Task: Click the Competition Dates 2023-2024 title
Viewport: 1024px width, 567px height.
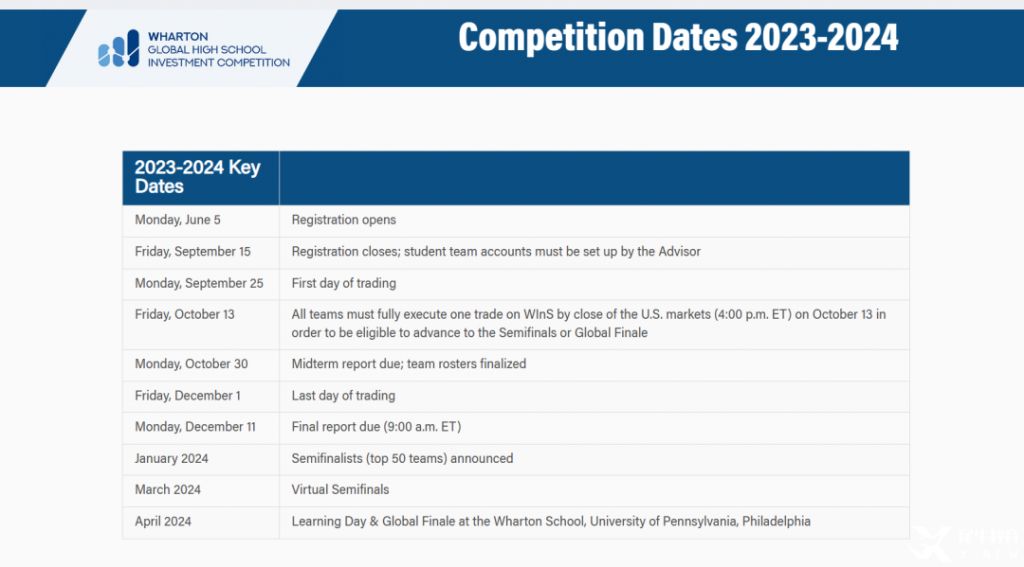Action: pos(678,37)
